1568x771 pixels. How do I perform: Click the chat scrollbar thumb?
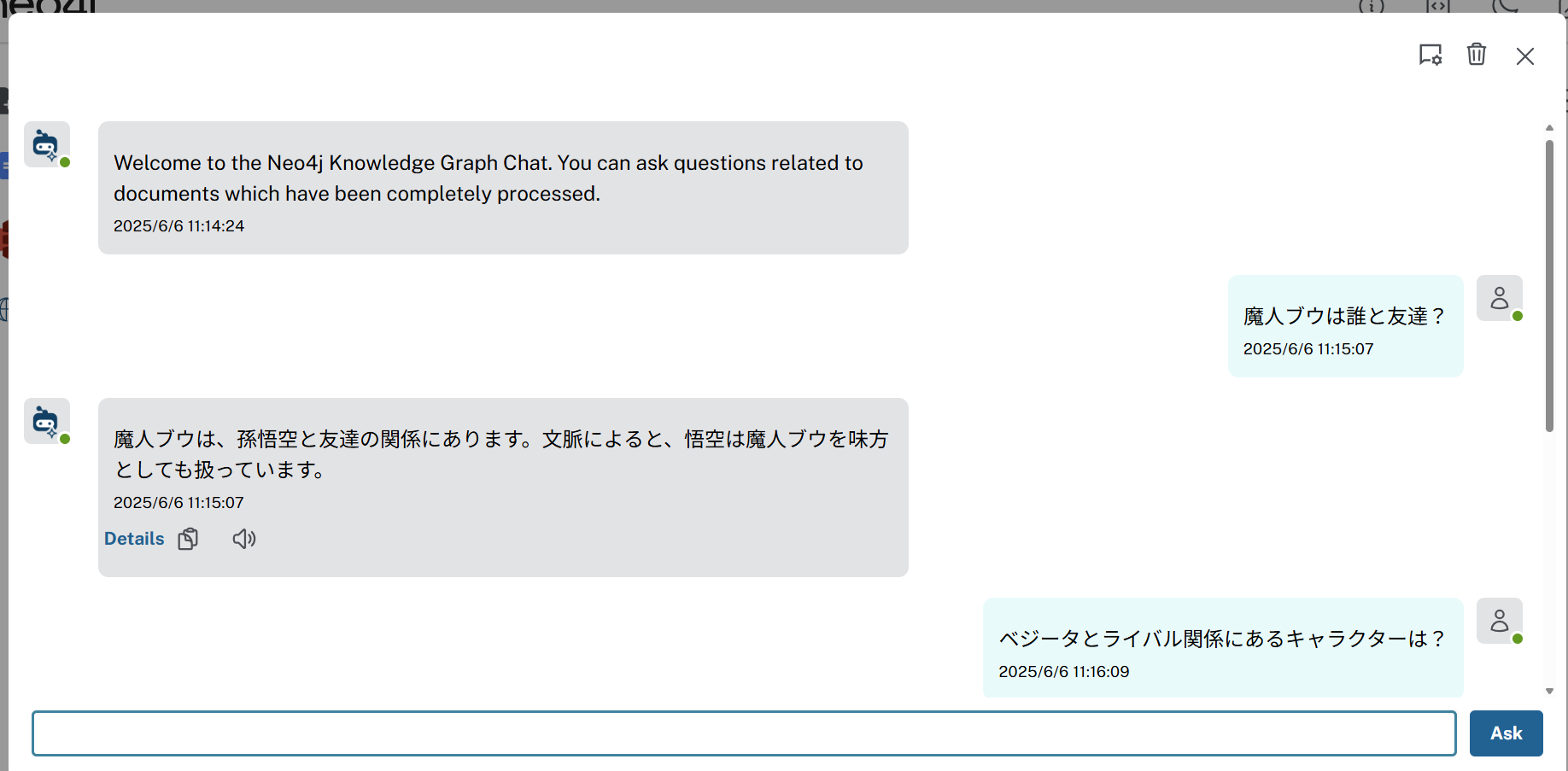(x=1549, y=286)
